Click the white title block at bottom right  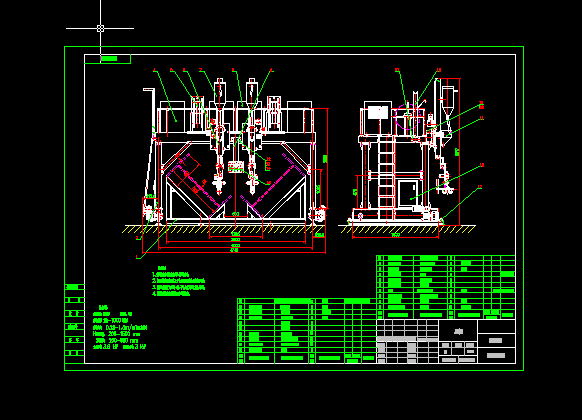[x=446, y=341]
